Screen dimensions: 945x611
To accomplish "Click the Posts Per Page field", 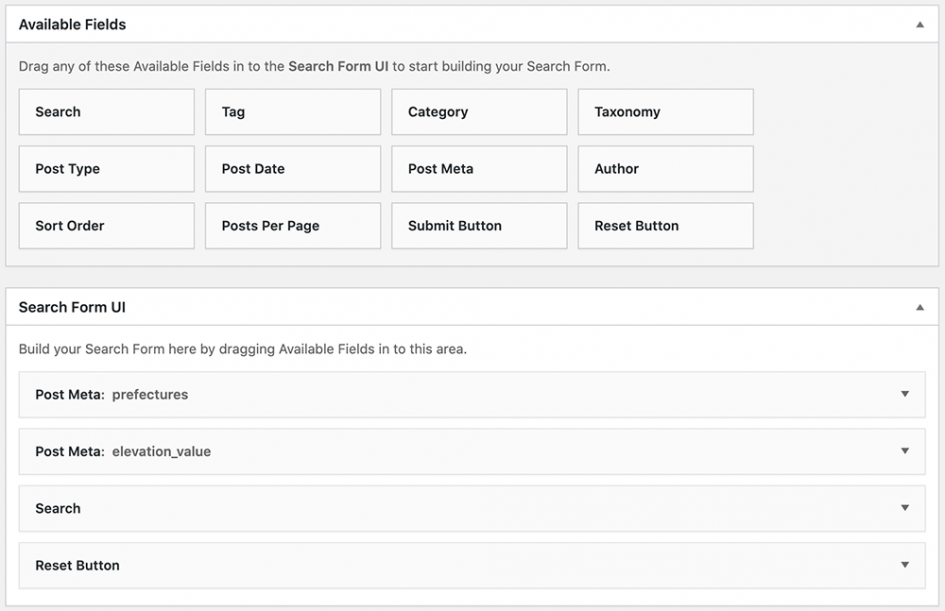I will [293, 226].
